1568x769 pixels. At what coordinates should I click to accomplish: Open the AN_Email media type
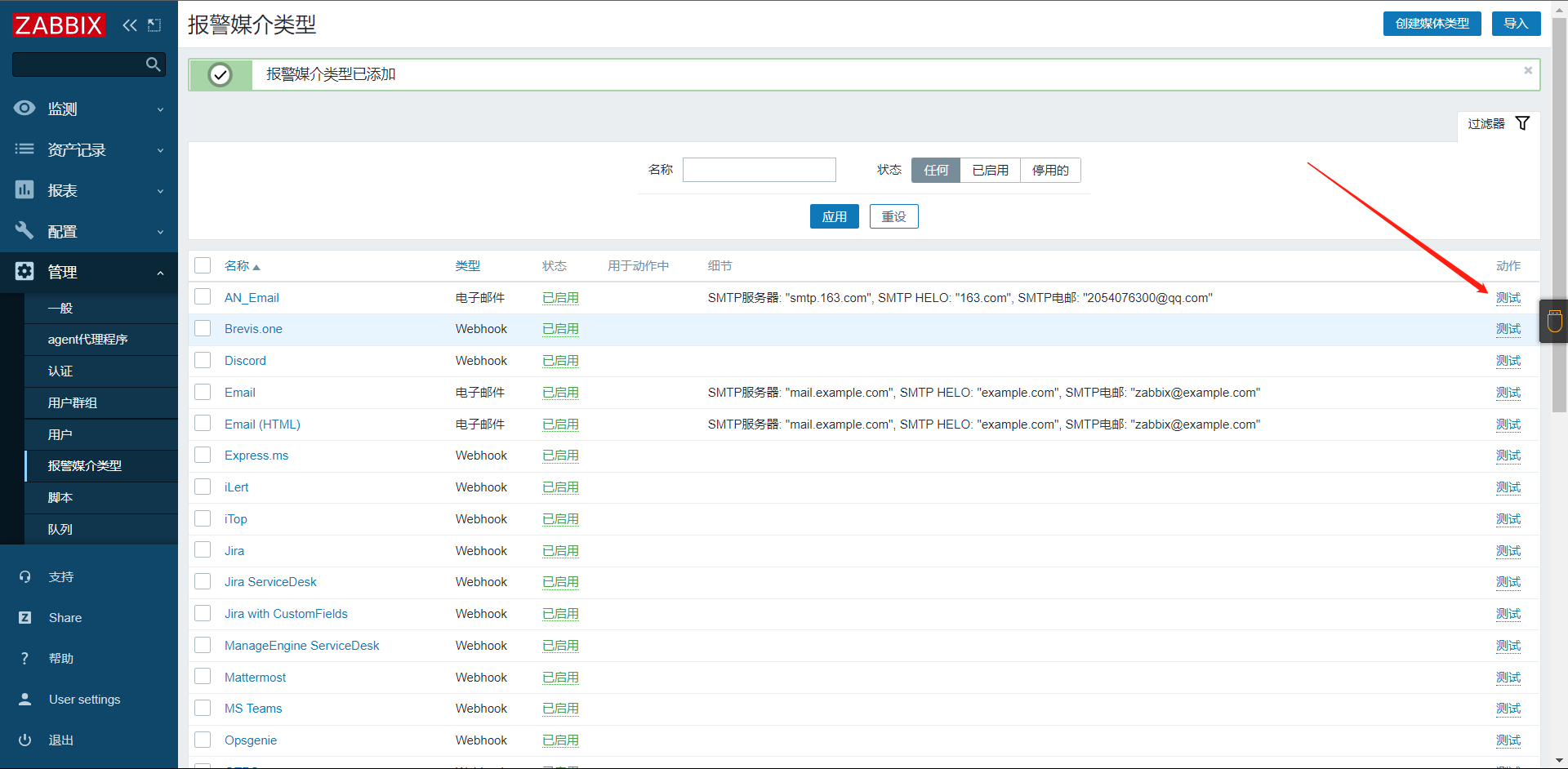point(252,298)
